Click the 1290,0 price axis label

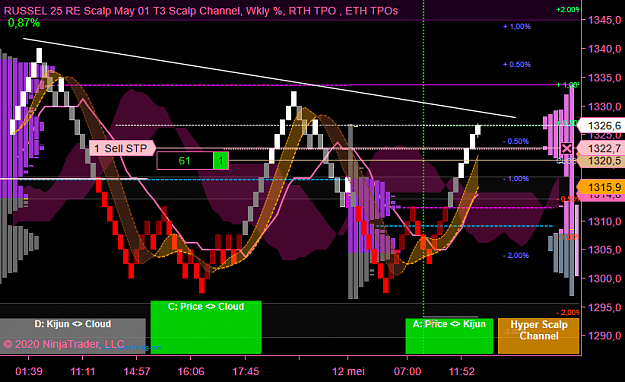(x=604, y=336)
